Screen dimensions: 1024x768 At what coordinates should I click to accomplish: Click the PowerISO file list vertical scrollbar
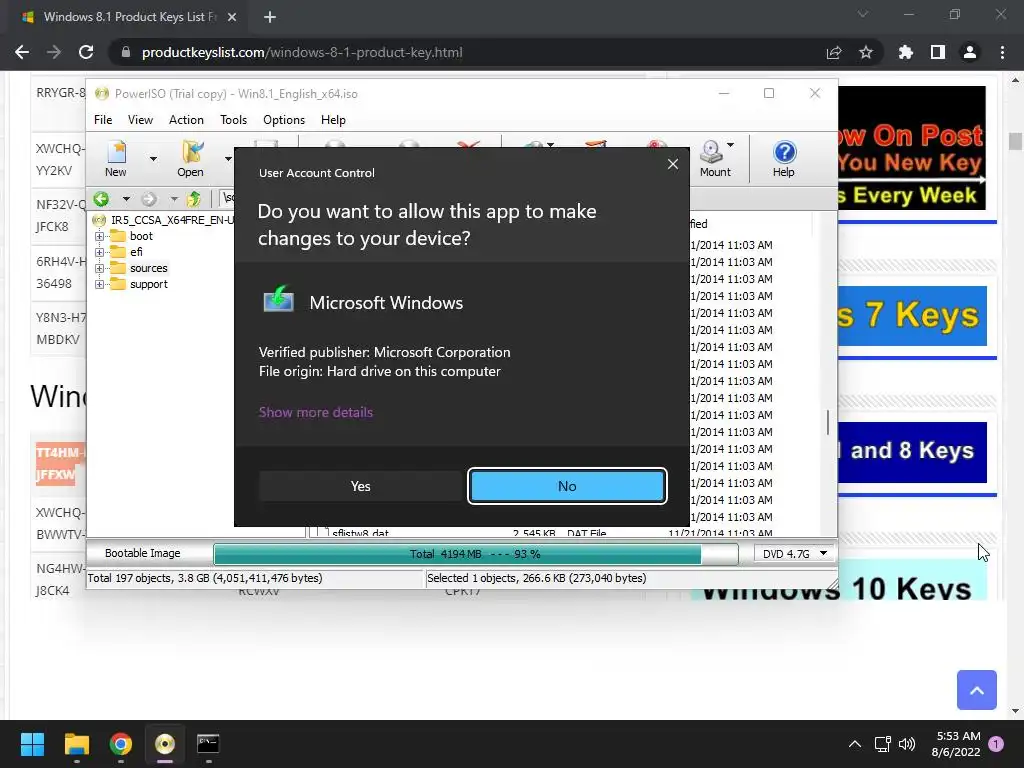point(827,422)
